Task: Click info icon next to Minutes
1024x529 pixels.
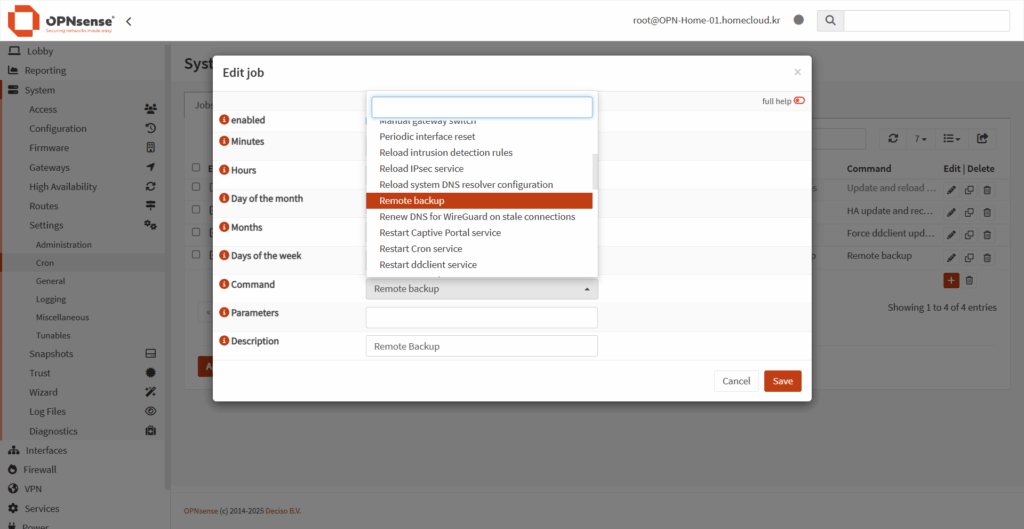Action: [x=224, y=142]
